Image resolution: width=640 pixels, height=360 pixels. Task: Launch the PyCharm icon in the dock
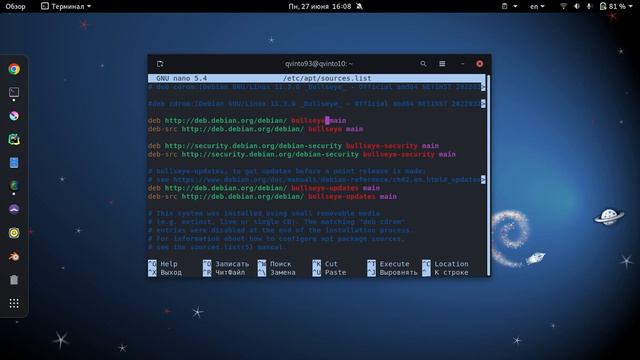pos(14,139)
